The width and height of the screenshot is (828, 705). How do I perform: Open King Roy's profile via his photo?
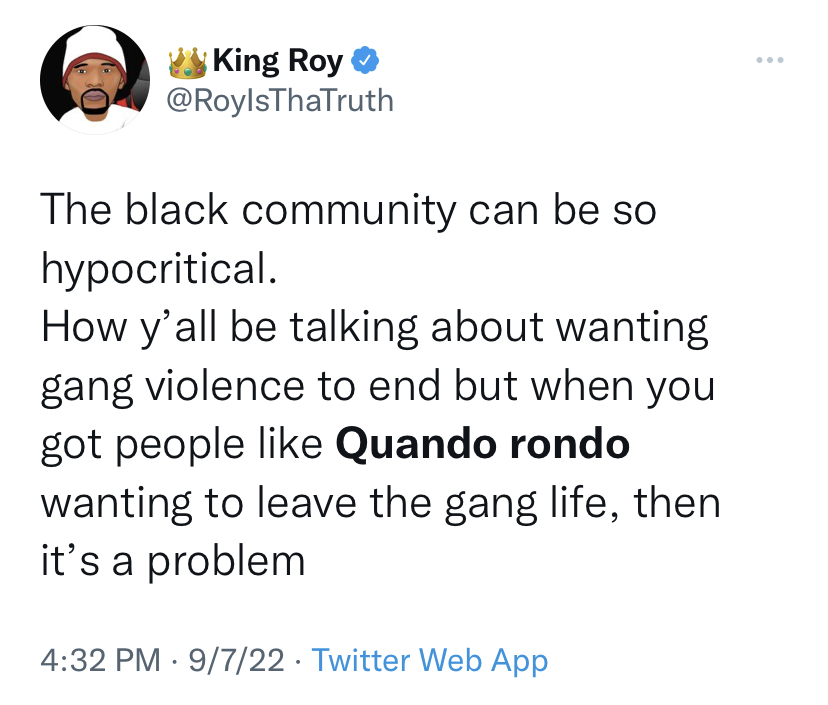tap(94, 77)
